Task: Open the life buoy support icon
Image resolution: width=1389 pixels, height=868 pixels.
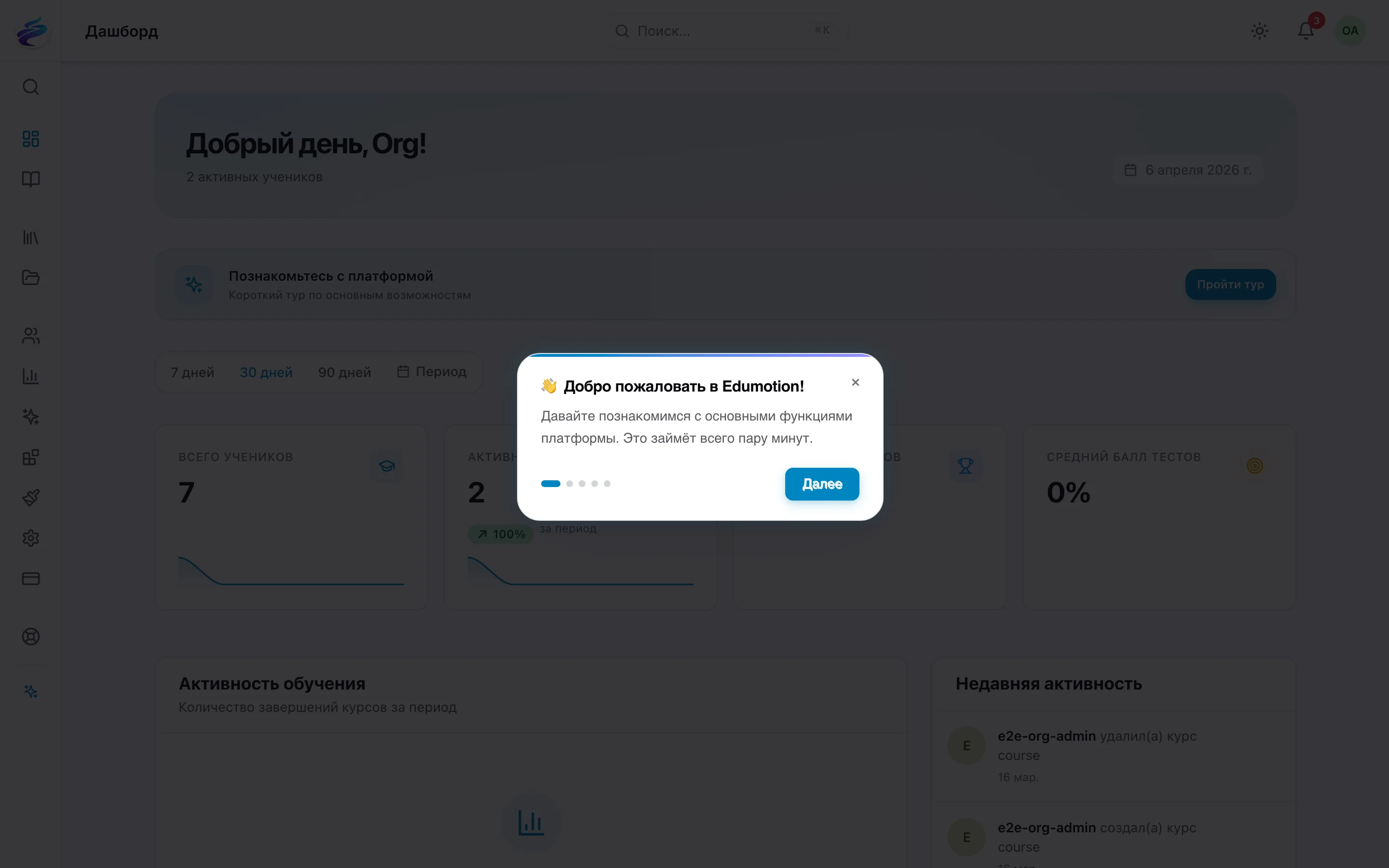Action: click(x=30, y=636)
